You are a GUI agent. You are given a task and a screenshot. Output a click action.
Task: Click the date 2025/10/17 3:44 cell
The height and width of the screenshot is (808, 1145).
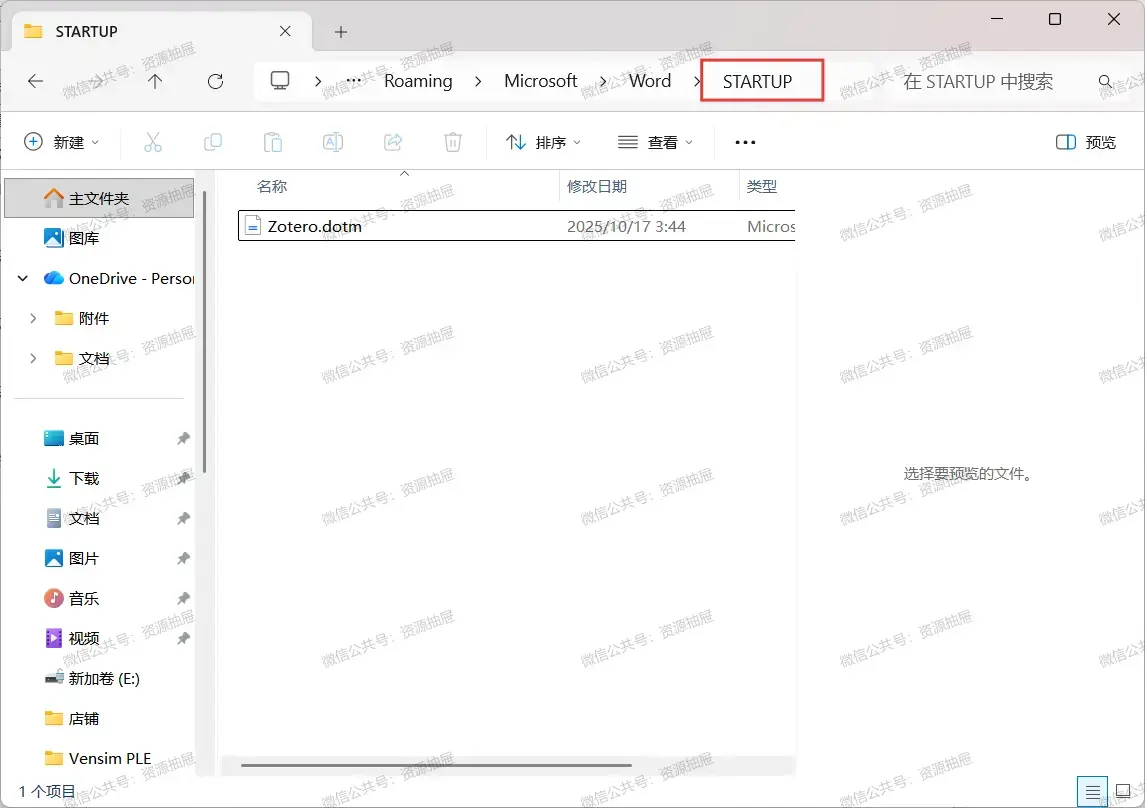pos(626,226)
